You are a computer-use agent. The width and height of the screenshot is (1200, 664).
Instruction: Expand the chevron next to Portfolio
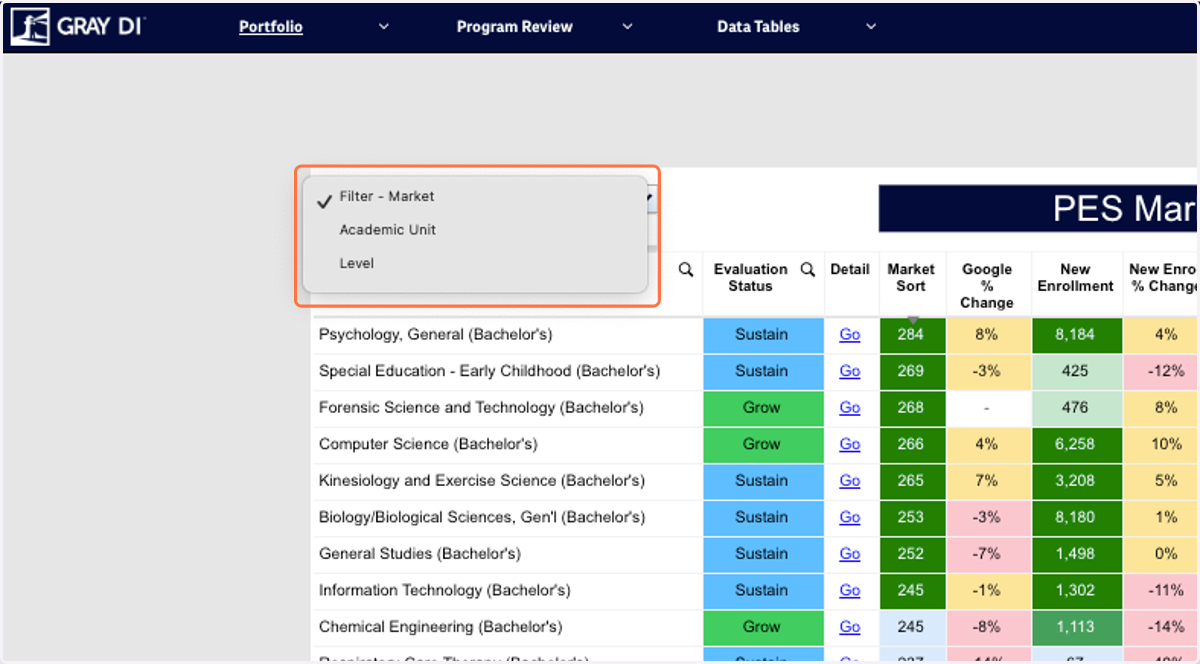click(x=384, y=27)
